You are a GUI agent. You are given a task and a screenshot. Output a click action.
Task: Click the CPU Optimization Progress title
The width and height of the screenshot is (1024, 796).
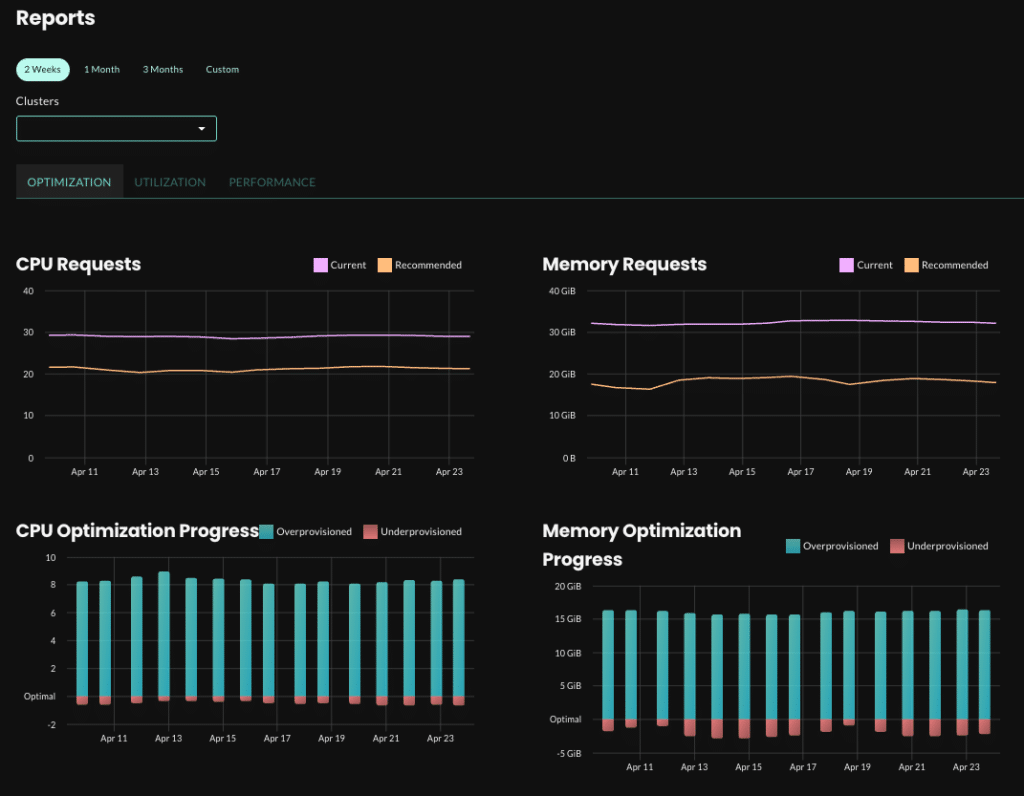(x=137, y=530)
